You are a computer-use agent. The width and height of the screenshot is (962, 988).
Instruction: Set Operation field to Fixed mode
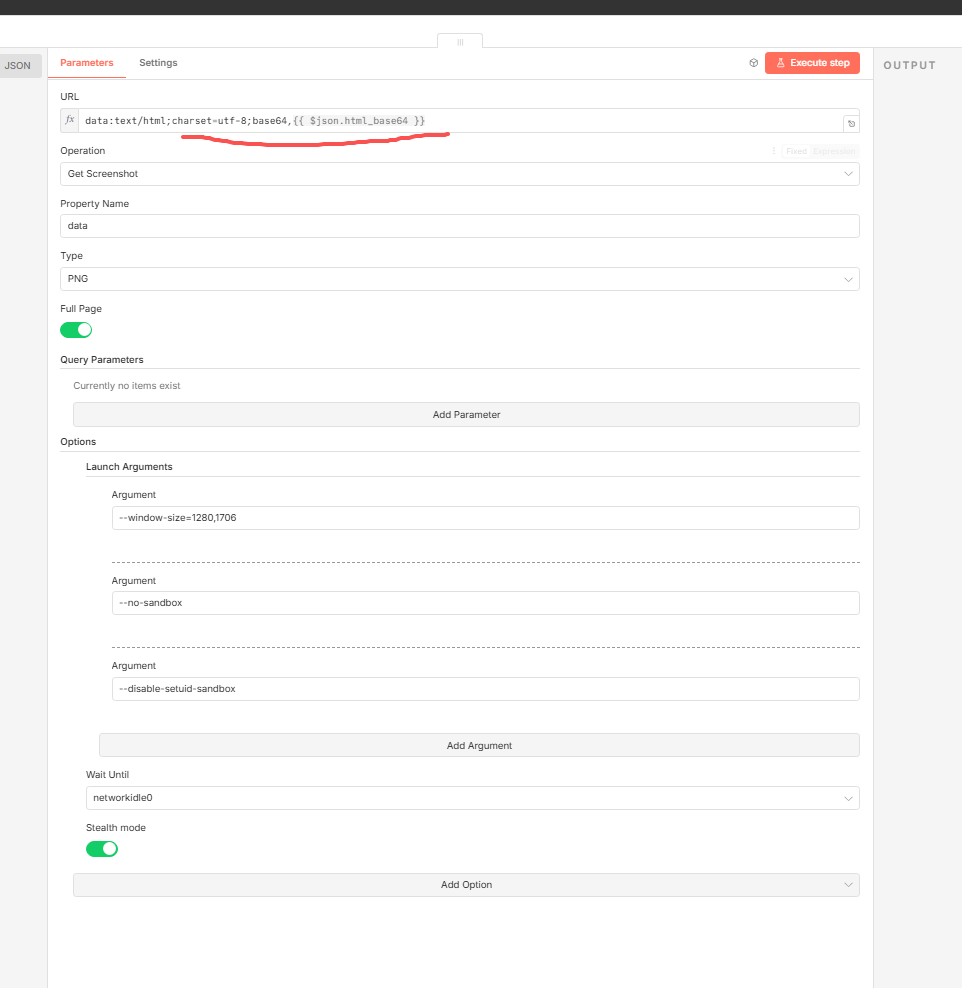796,151
